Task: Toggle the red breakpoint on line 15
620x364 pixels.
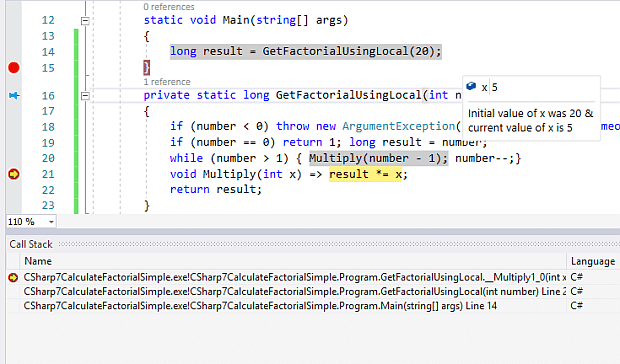Action: click(13, 68)
